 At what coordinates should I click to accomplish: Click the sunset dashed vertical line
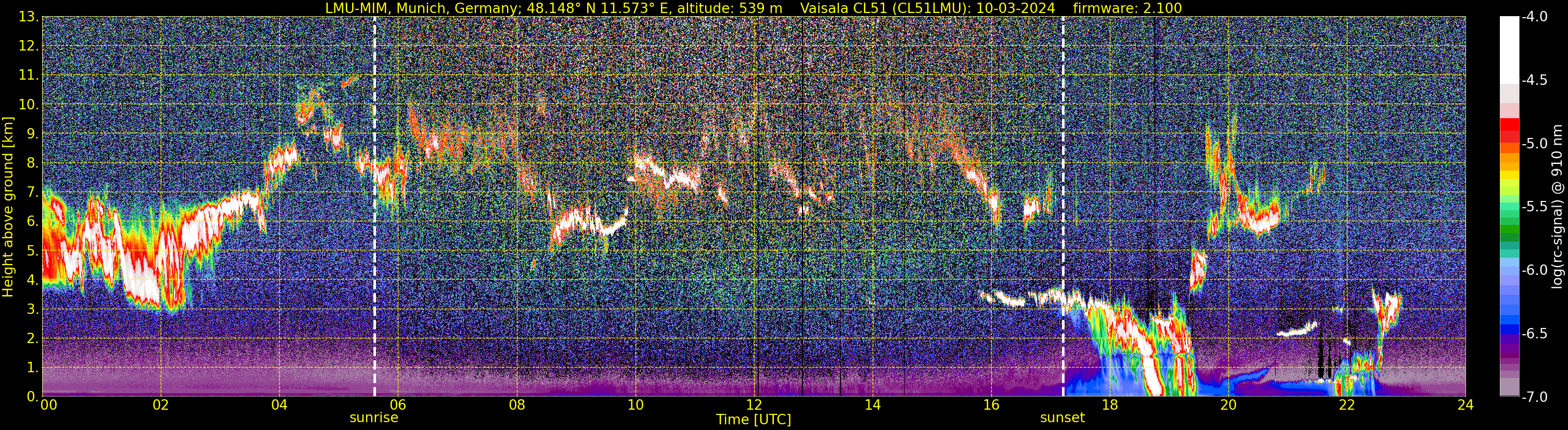[x=1063, y=207]
